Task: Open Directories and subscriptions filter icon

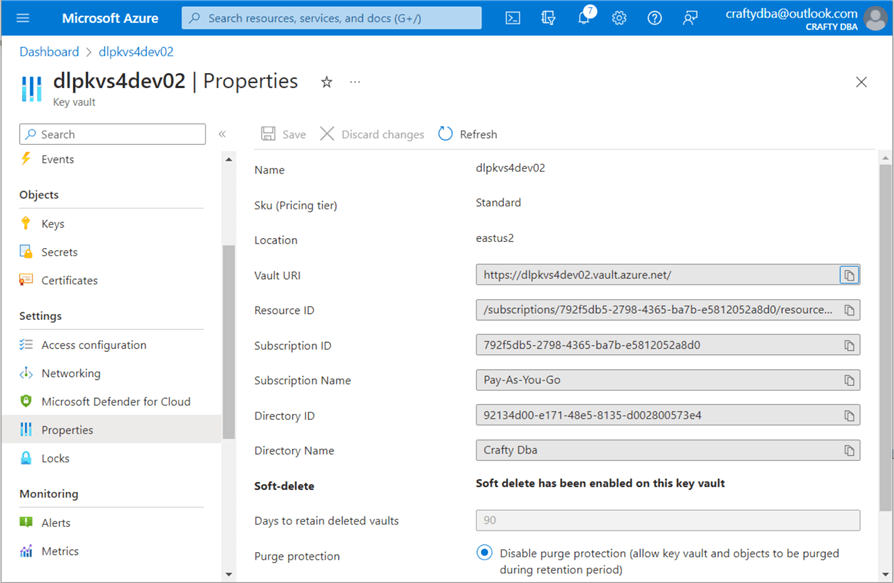Action: coord(548,18)
